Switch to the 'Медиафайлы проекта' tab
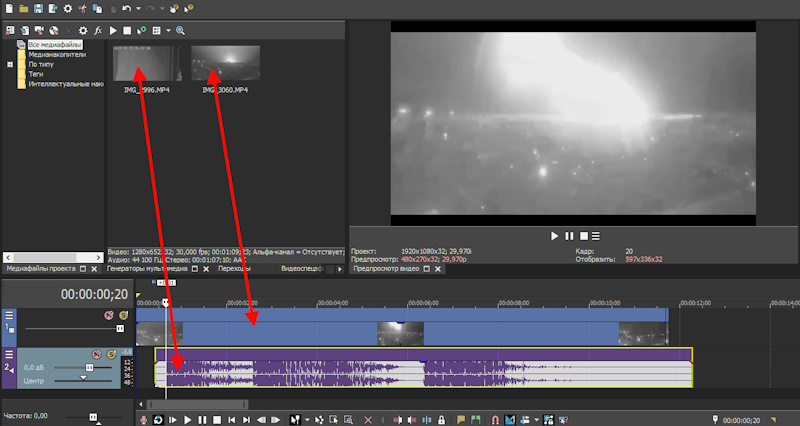The image size is (800, 426). (x=41, y=268)
